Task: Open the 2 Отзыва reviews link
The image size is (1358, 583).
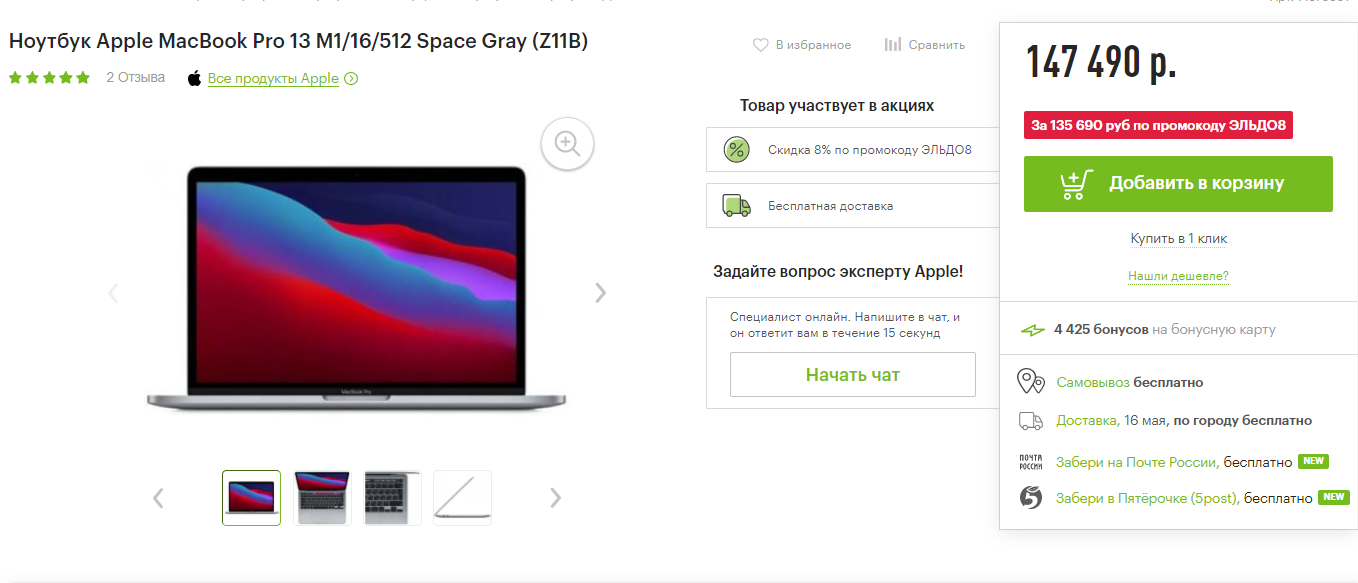Action: [x=136, y=77]
